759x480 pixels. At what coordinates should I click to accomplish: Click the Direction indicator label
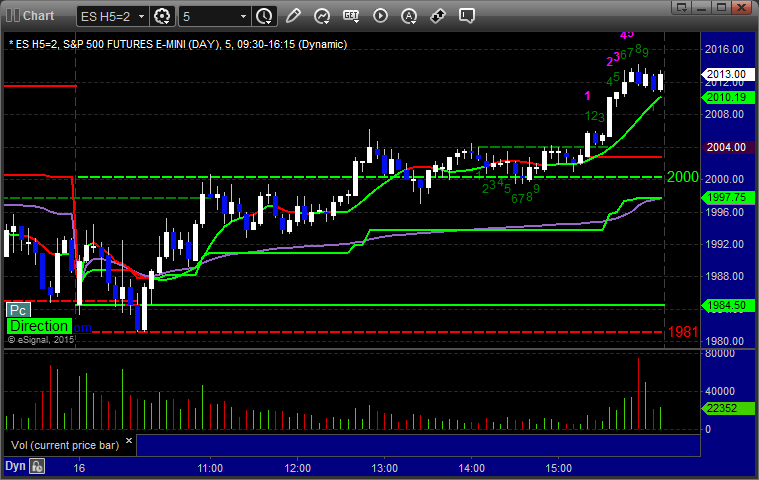pyautogui.click(x=39, y=326)
